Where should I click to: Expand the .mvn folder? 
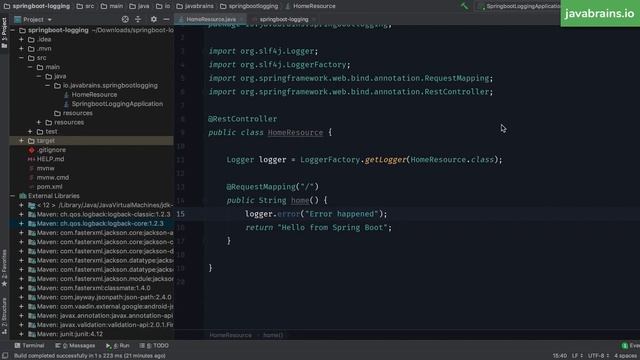21,49
